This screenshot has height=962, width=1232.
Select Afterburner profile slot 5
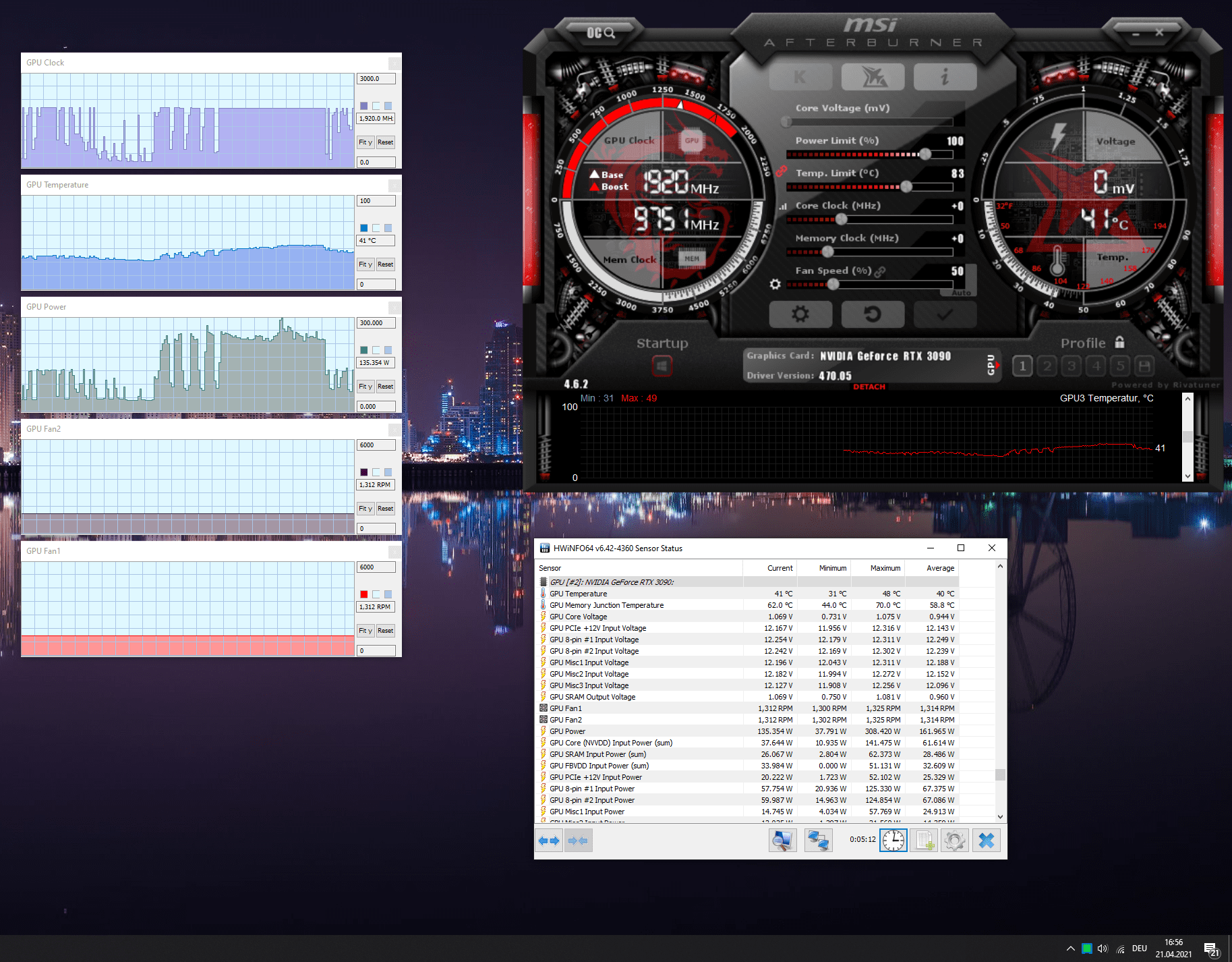coord(1120,366)
